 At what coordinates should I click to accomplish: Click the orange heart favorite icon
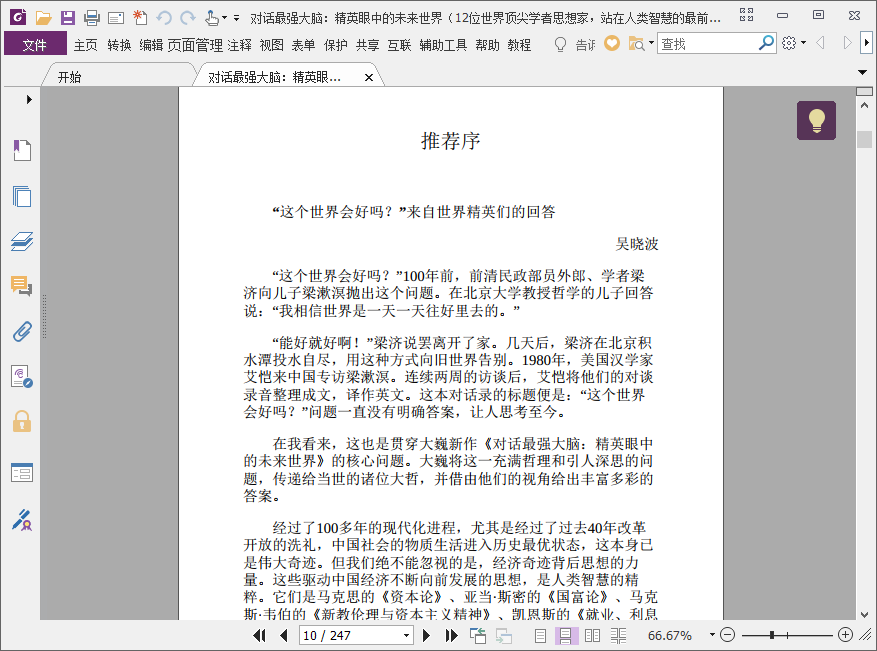click(612, 43)
